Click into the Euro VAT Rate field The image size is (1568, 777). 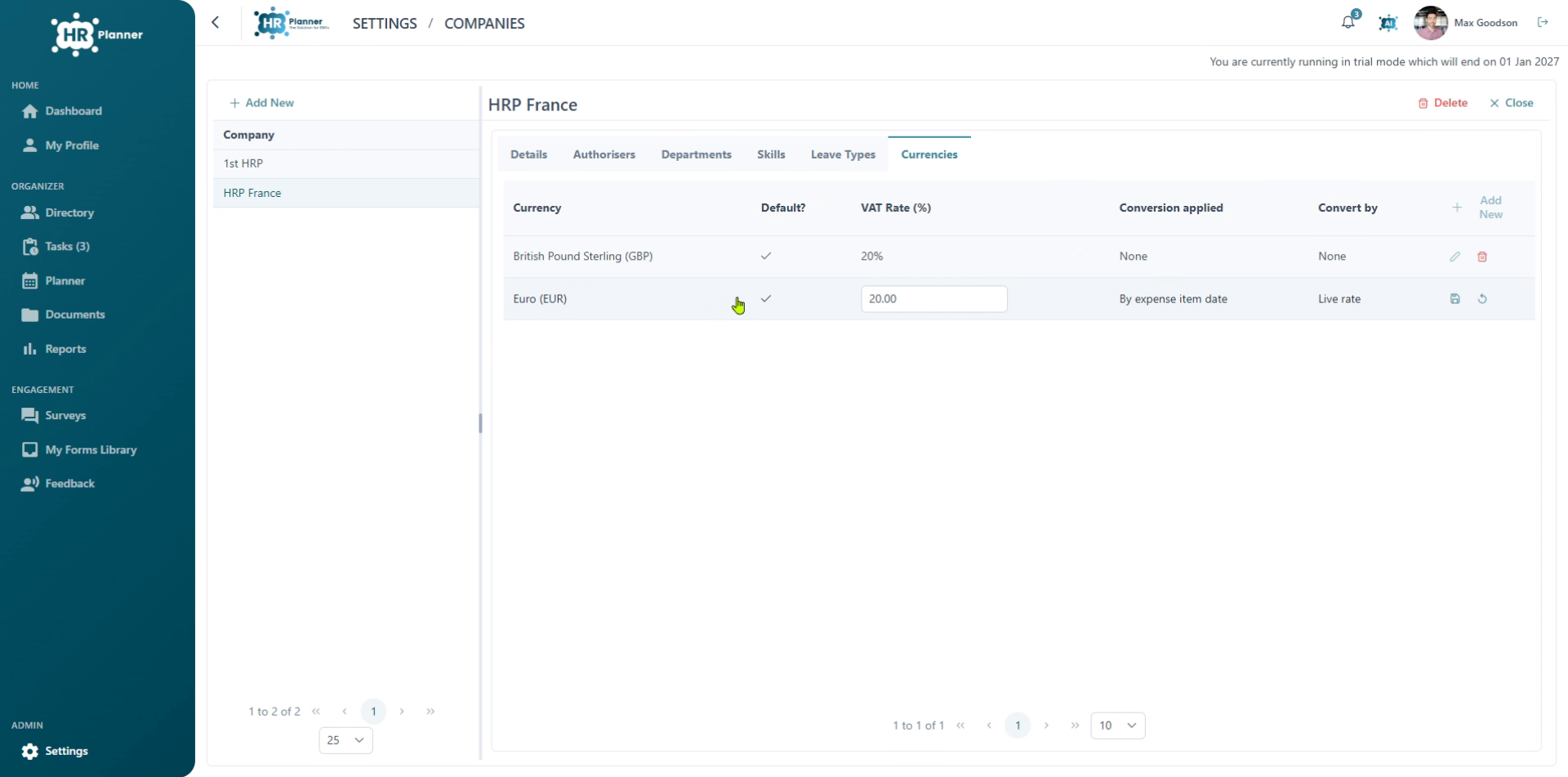point(933,299)
